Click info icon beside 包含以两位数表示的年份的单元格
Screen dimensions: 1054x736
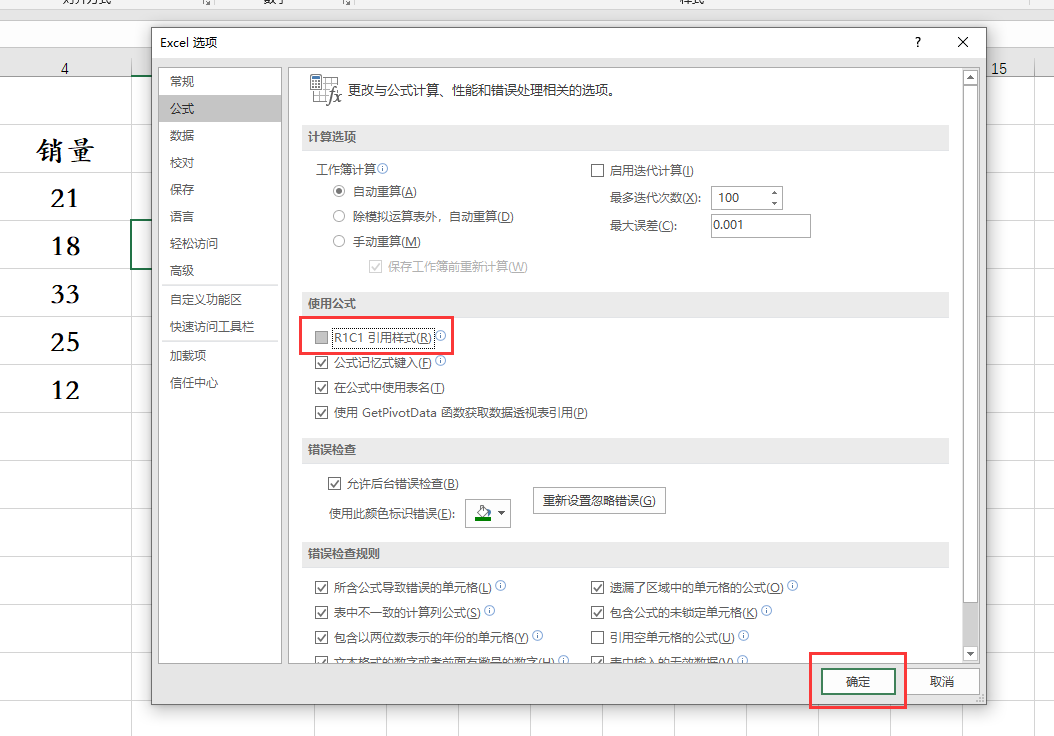pos(538,635)
